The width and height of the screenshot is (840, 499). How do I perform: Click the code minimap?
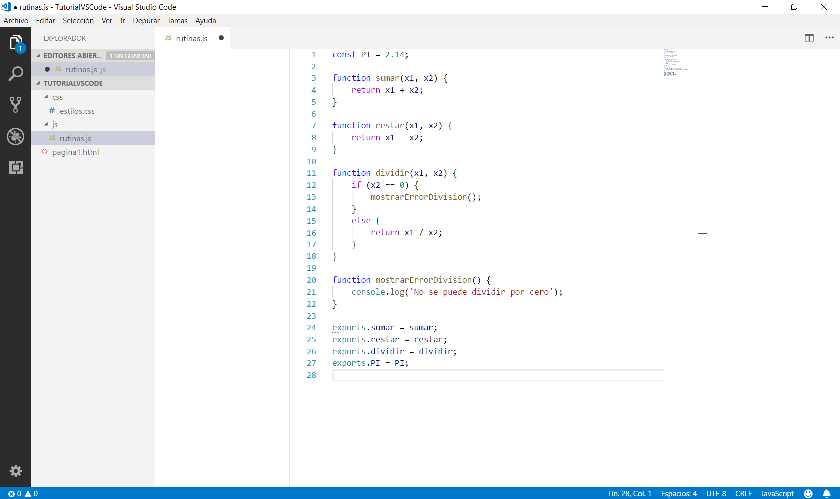pos(675,62)
